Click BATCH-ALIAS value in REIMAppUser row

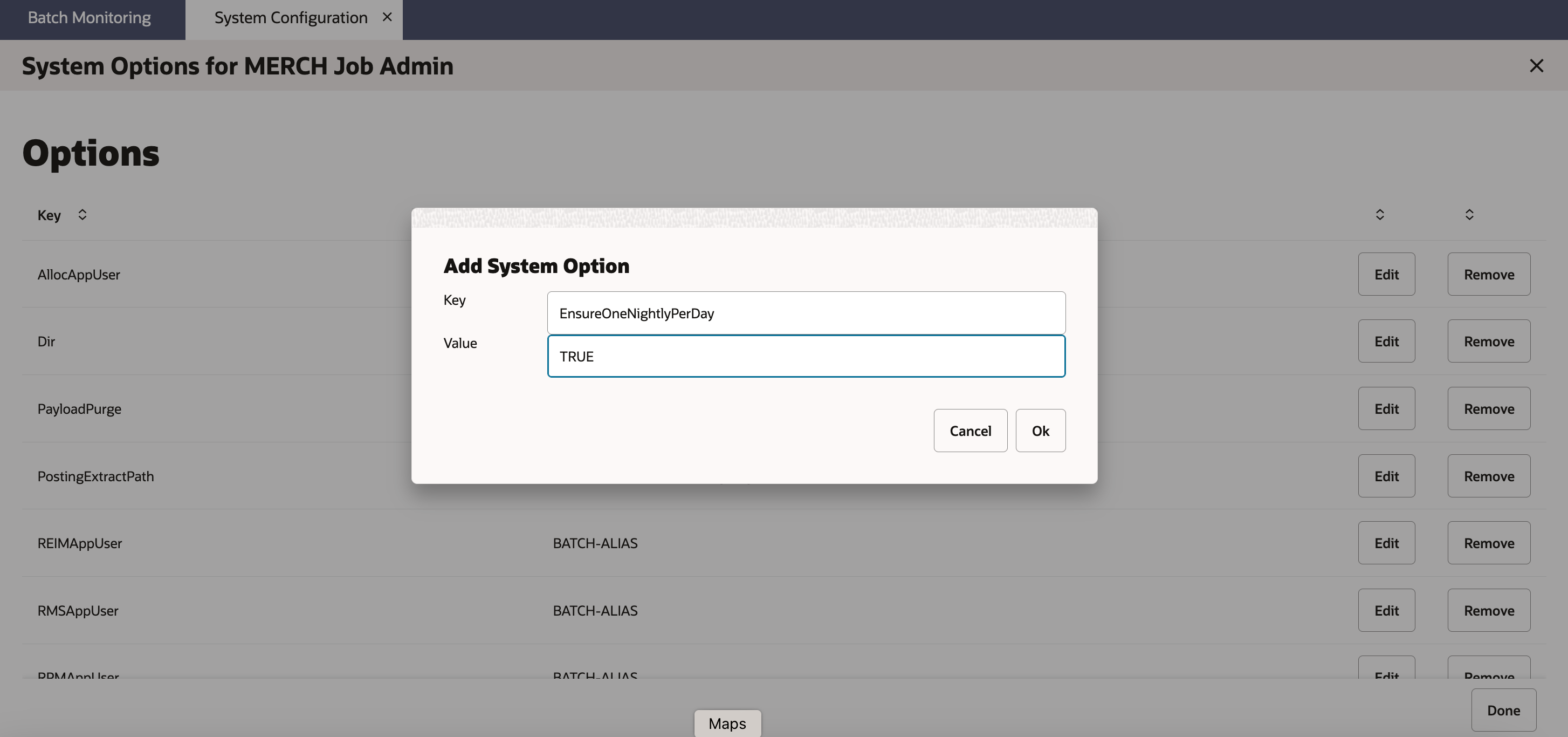[x=595, y=543]
